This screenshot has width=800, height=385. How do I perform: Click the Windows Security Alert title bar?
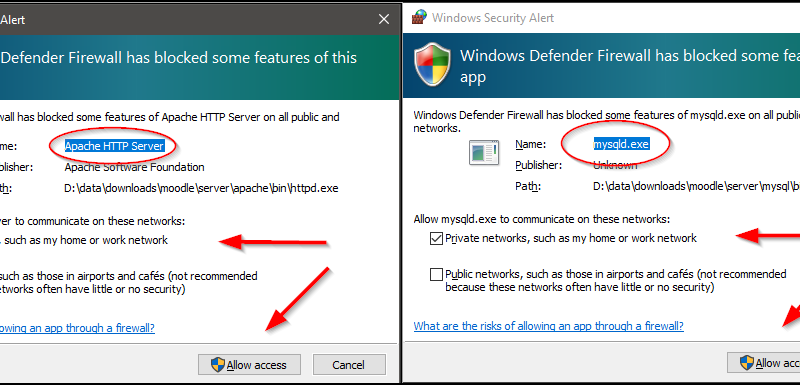[x=601, y=17]
